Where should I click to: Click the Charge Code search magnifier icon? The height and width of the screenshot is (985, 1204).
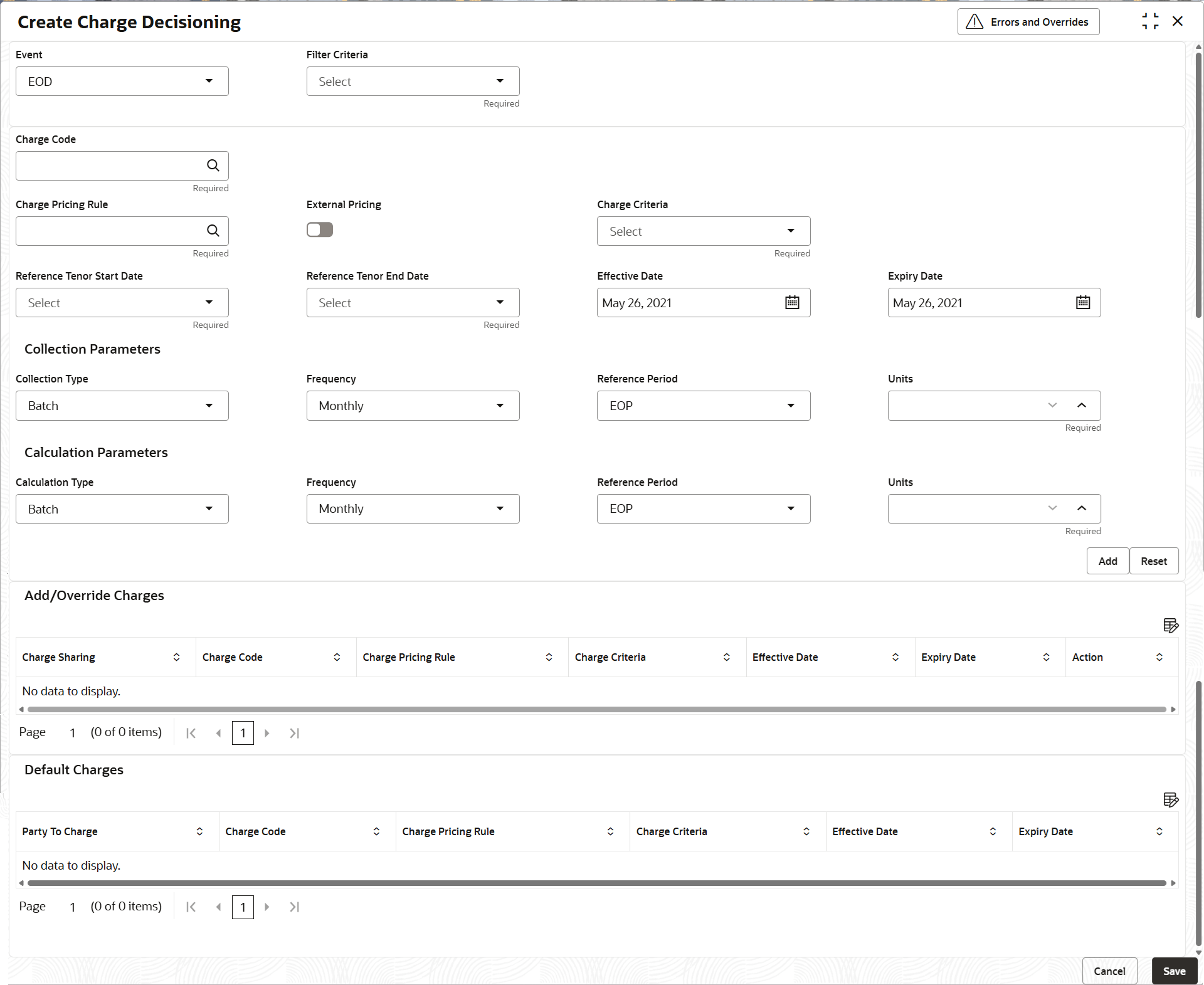pos(213,166)
